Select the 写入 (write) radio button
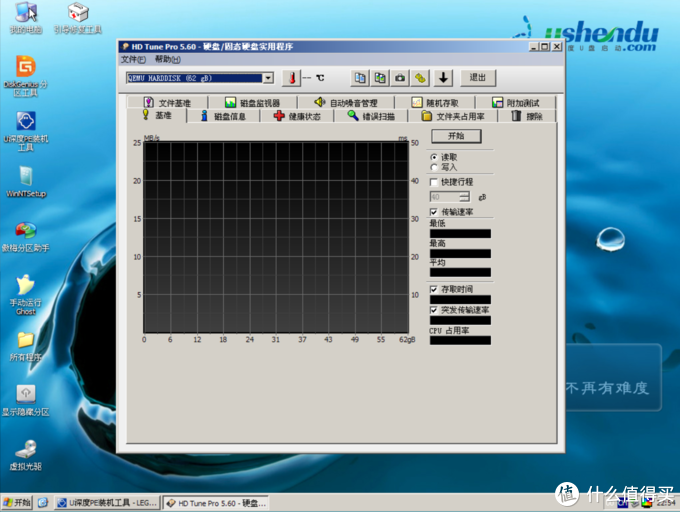680x512 pixels. tap(434, 167)
